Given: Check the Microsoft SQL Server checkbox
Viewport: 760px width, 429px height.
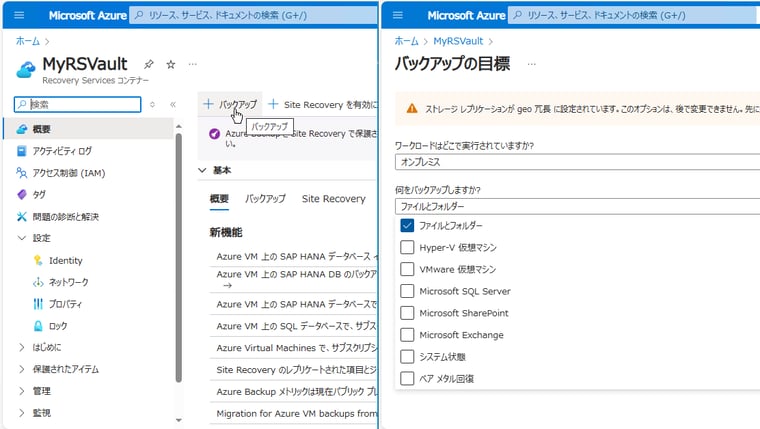Looking at the screenshot, I should (407, 291).
